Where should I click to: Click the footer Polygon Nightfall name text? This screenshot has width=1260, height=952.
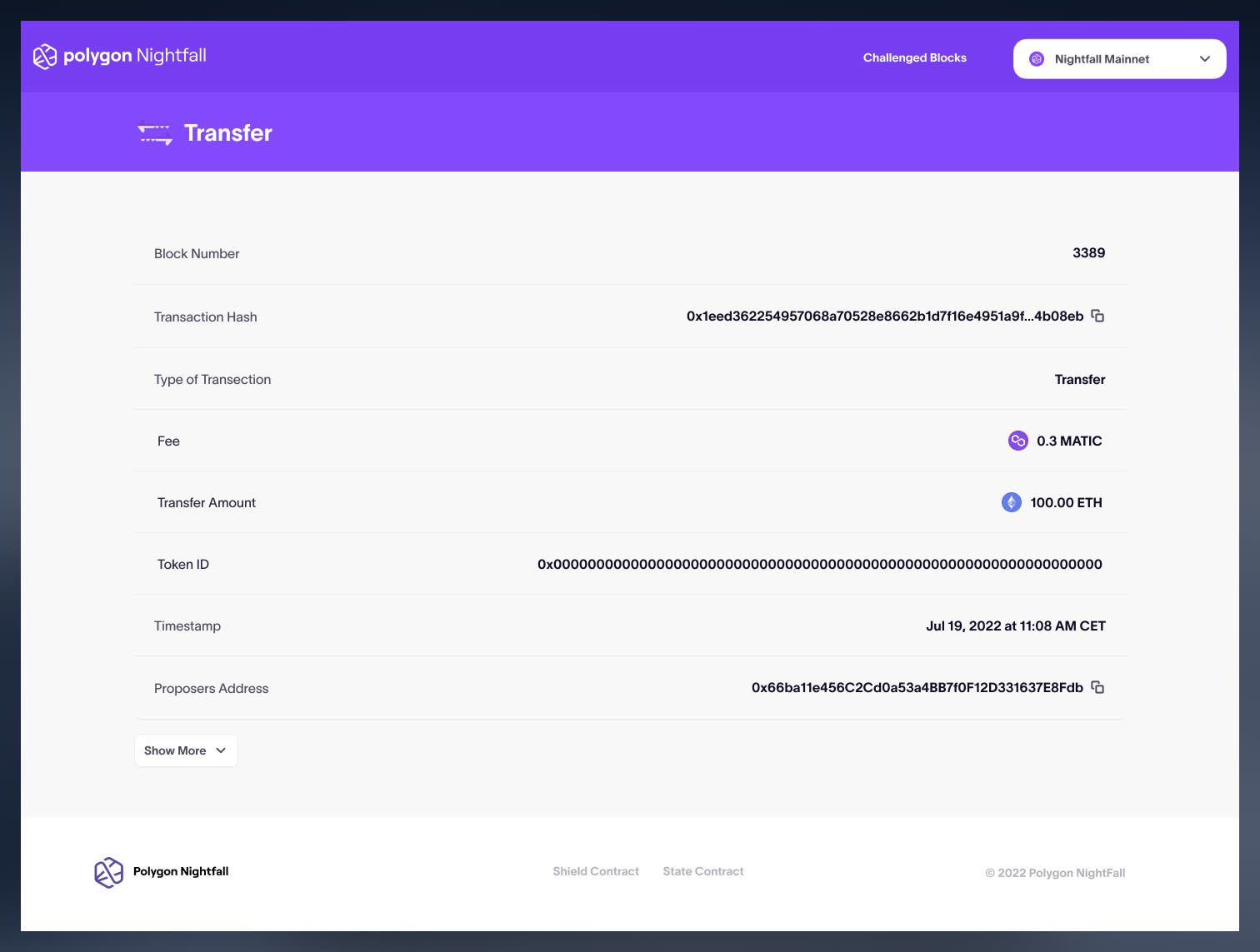[x=181, y=871]
